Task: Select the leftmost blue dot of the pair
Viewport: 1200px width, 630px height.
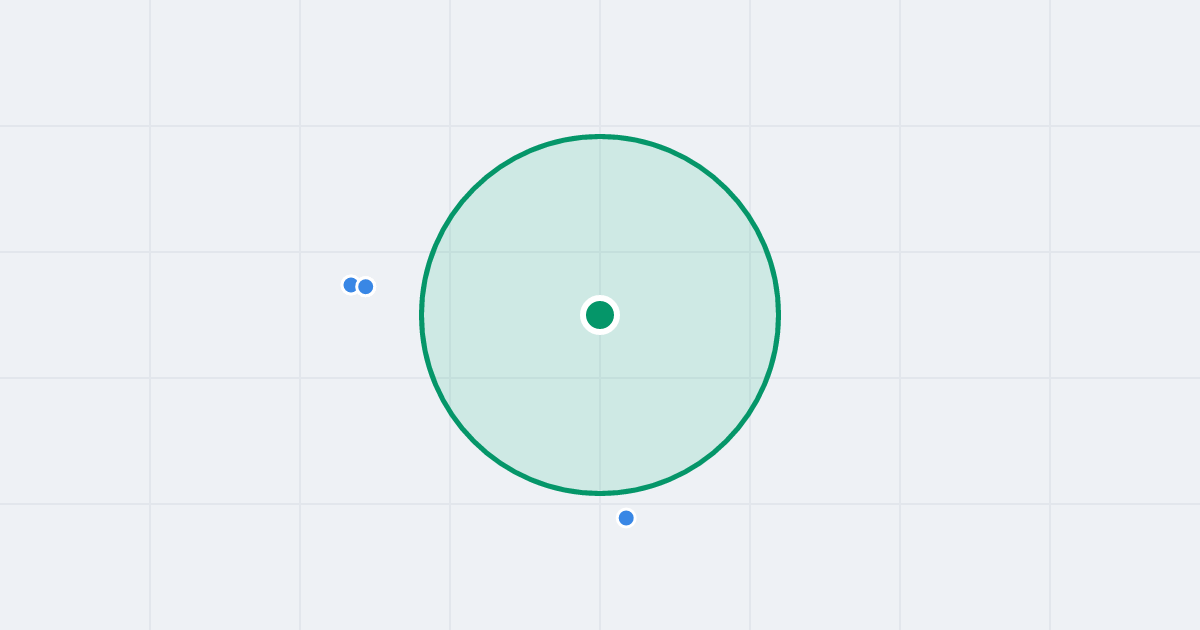Action: coord(350,285)
